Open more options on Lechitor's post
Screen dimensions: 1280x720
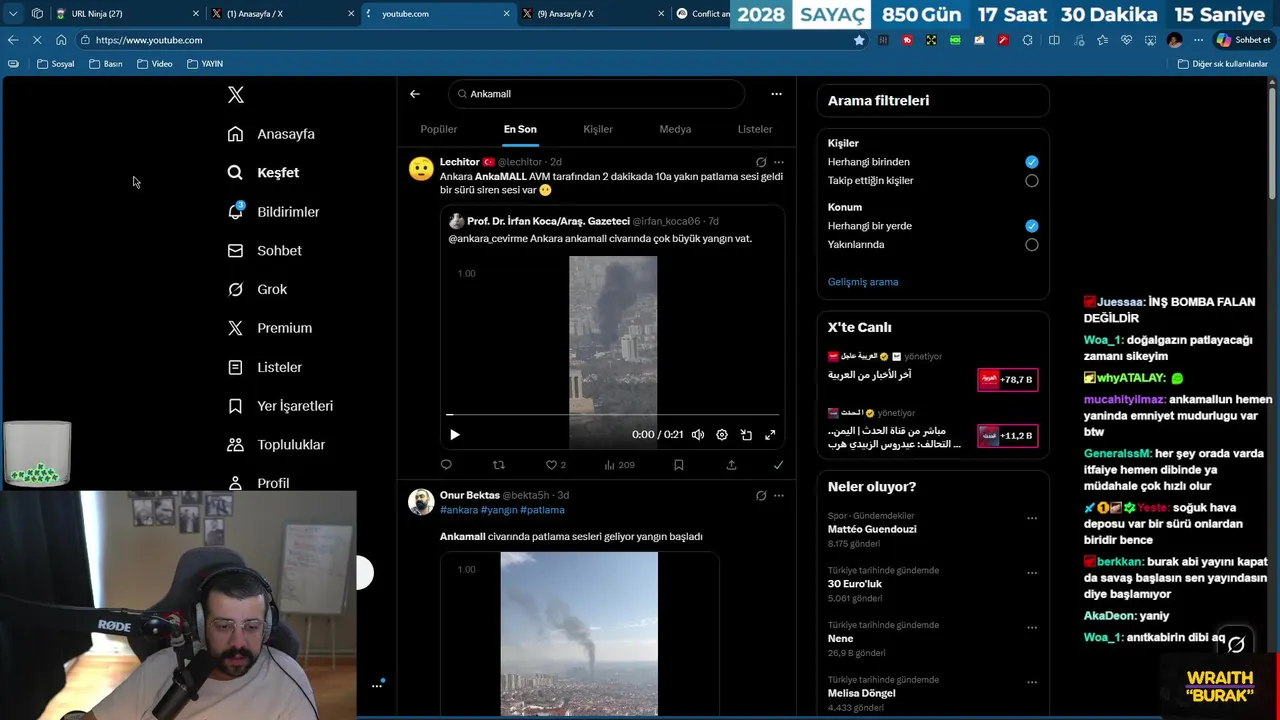(x=779, y=162)
